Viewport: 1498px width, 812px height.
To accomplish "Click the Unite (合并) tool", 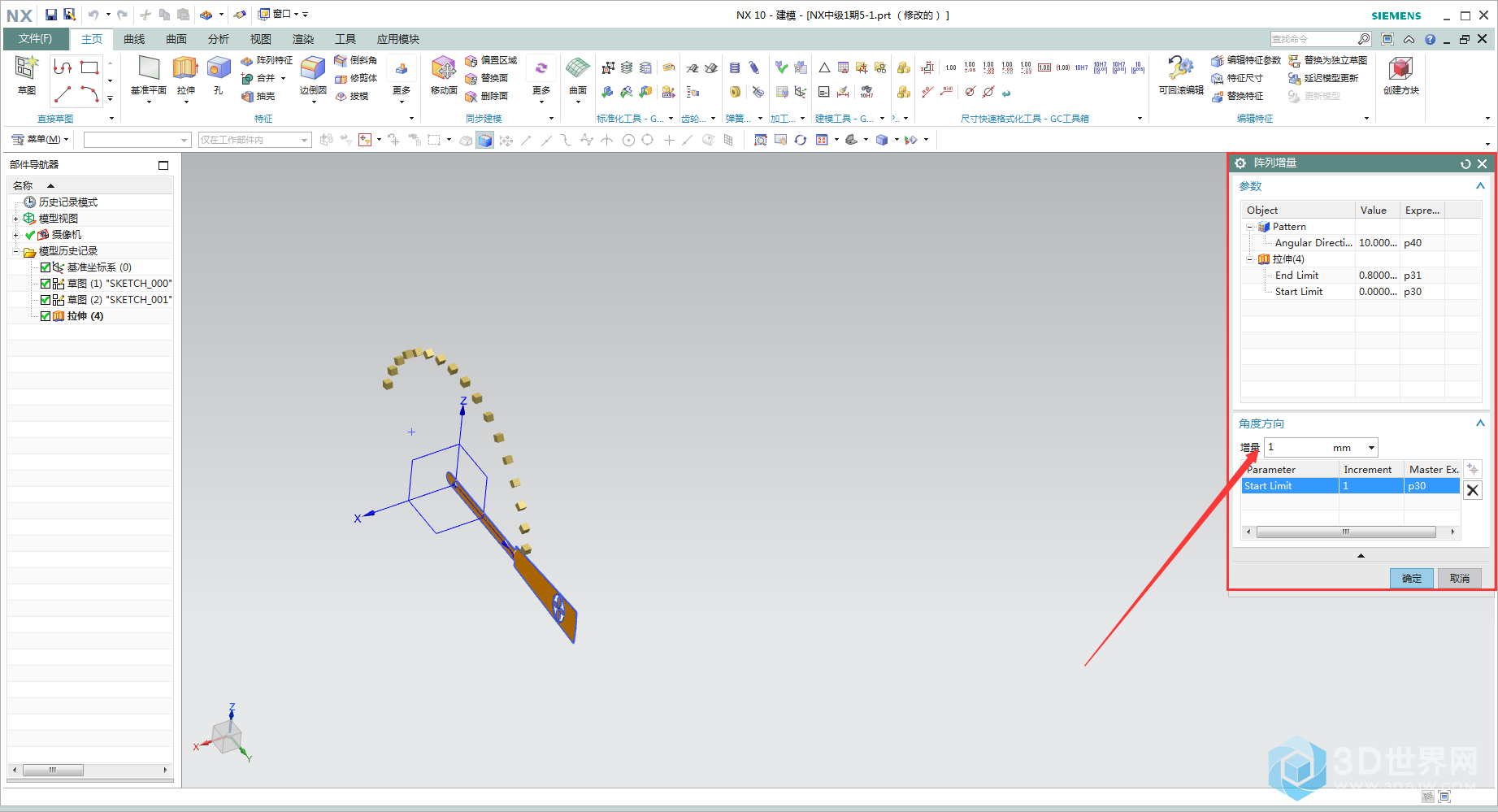I will [258, 78].
